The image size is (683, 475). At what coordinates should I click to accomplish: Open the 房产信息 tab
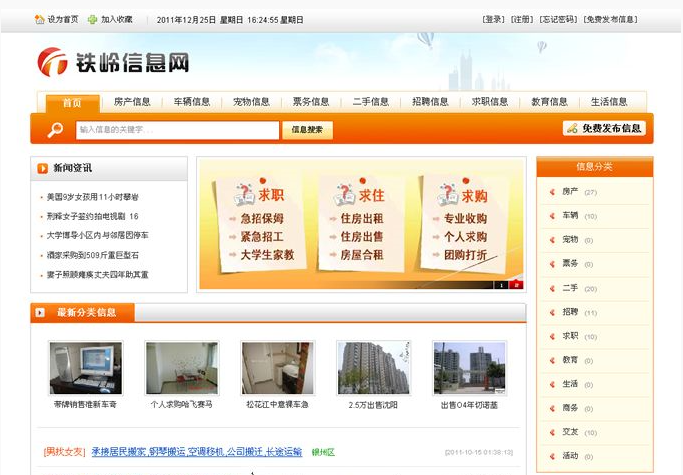(132, 102)
